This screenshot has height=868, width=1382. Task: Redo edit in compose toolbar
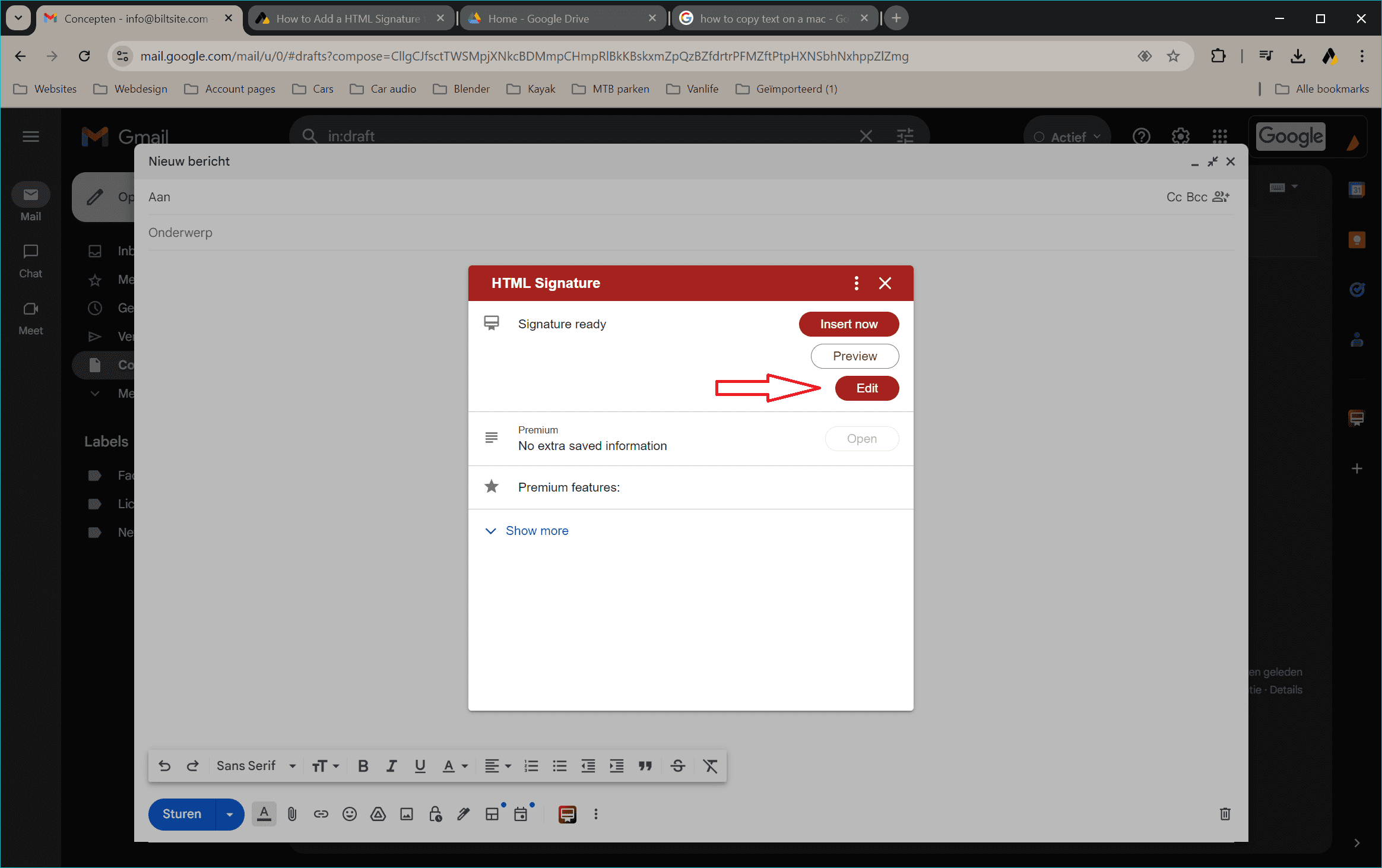pyautogui.click(x=193, y=766)
